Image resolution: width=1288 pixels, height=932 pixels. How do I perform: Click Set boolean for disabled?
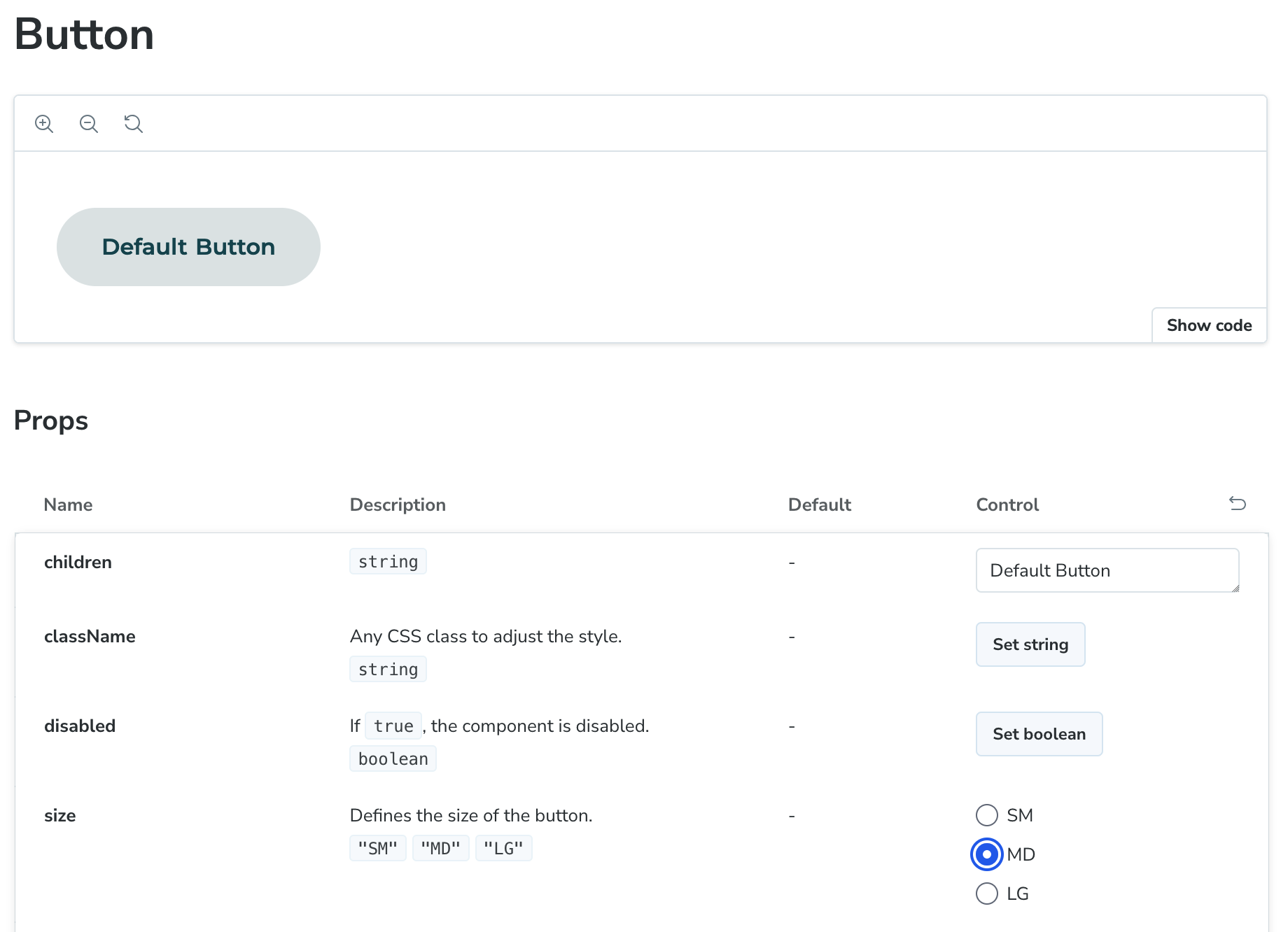pyautogui.click(x=1039, y=734)
